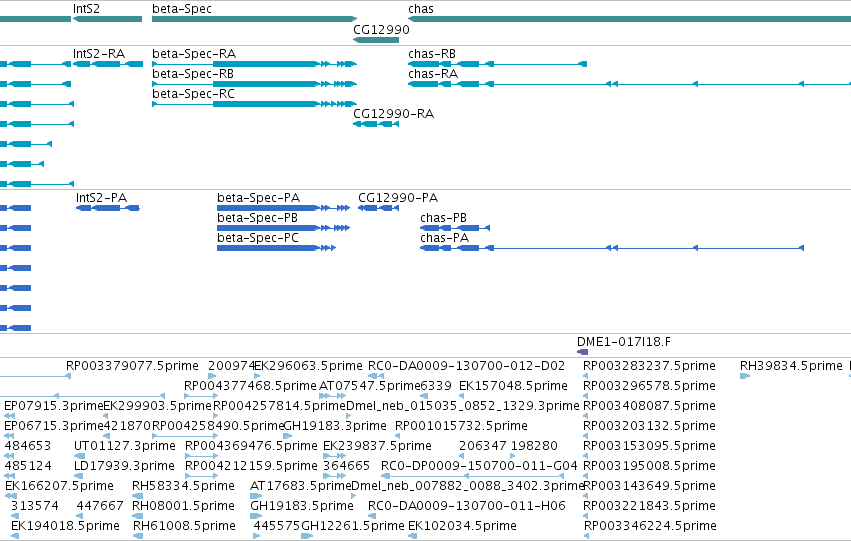Click the EK296063.5prime EST label

click(308, 366)
